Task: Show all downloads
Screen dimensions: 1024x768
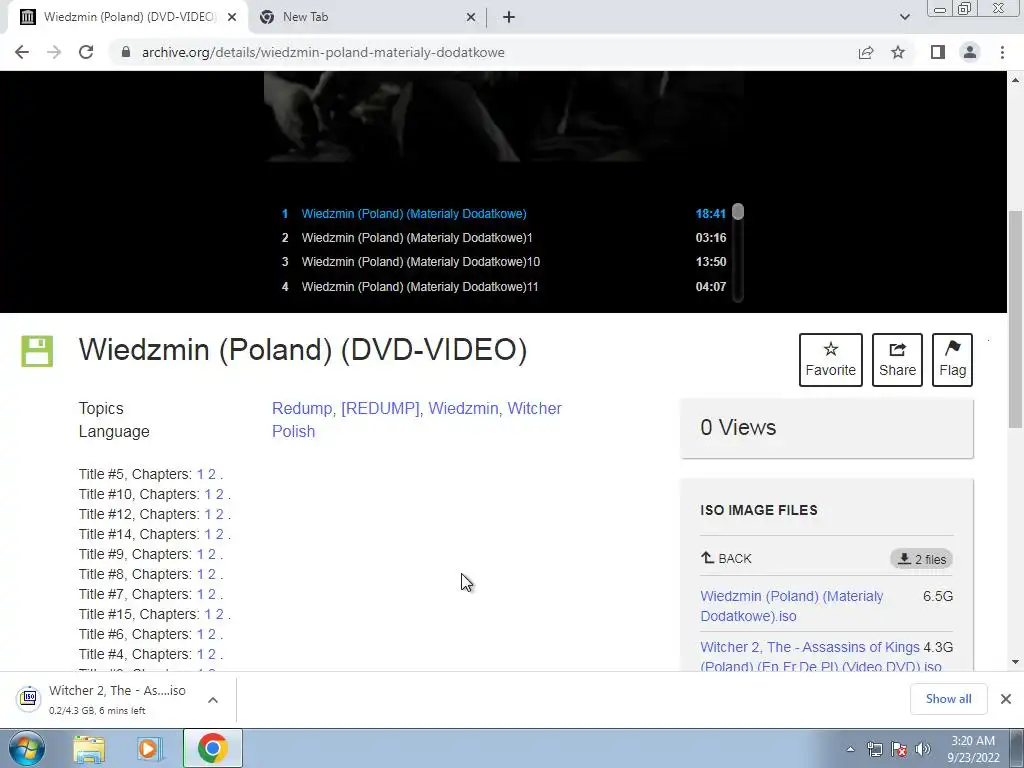Action: pyautogui.click(x=948, y=699)
